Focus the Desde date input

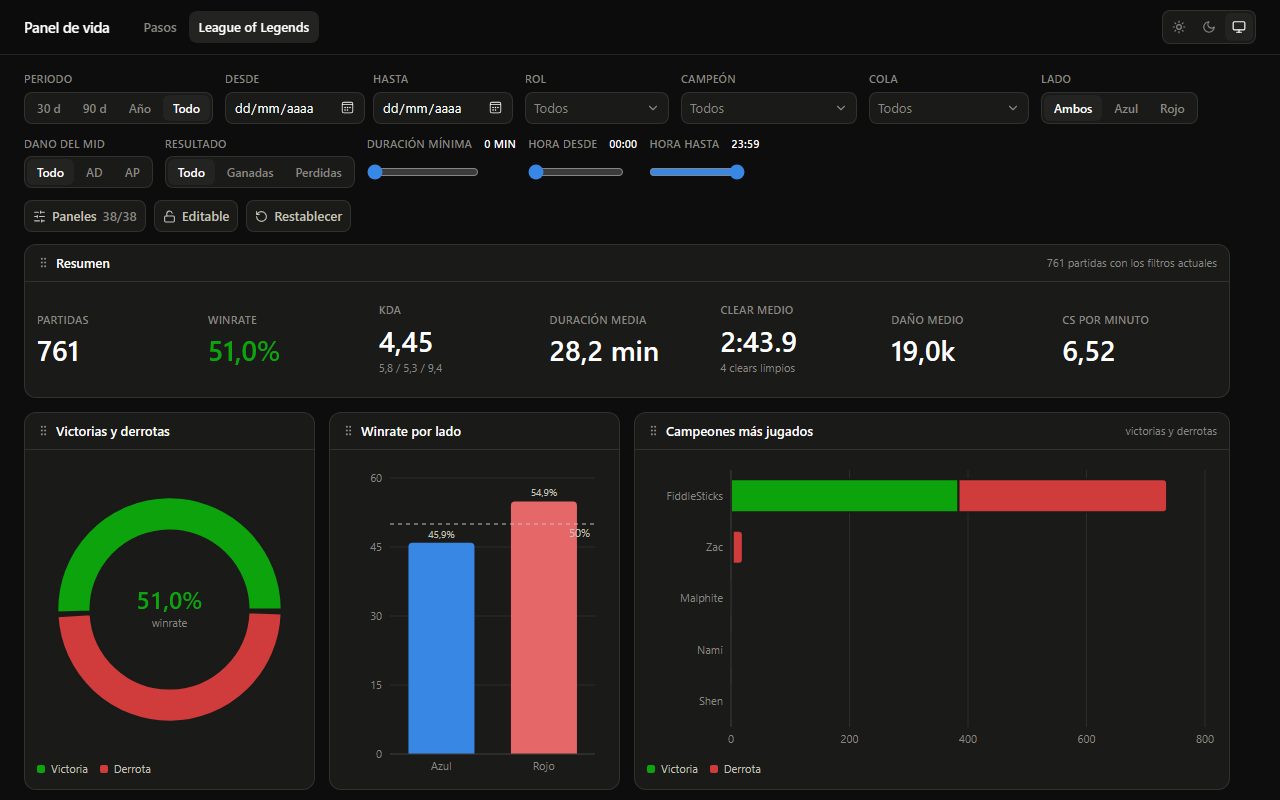(x=295, y=108)
